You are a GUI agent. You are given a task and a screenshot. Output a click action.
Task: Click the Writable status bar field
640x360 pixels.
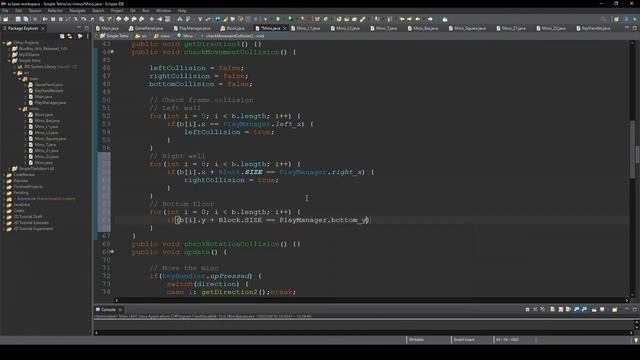pos(416,340)
